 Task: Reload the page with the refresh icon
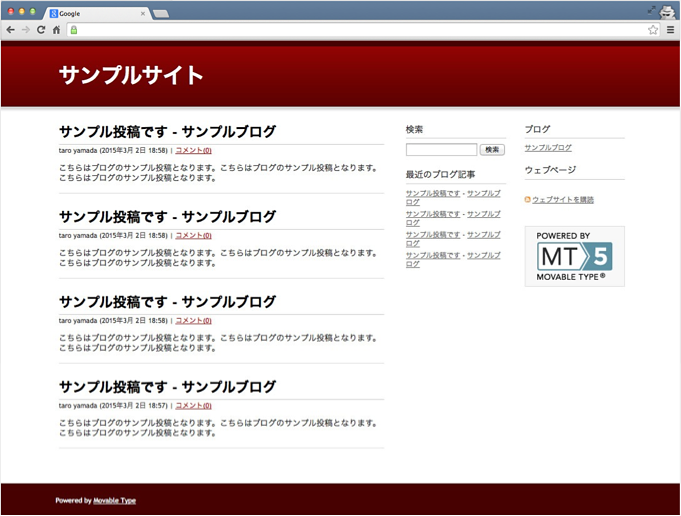[41, 30]
